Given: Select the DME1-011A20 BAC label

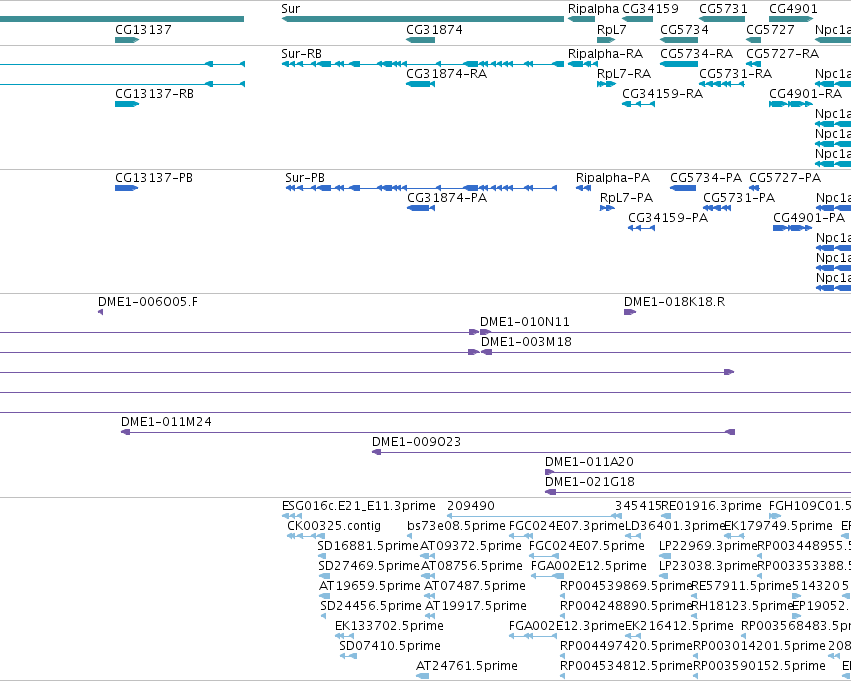Looking at the screenshot, I should 589,462.
